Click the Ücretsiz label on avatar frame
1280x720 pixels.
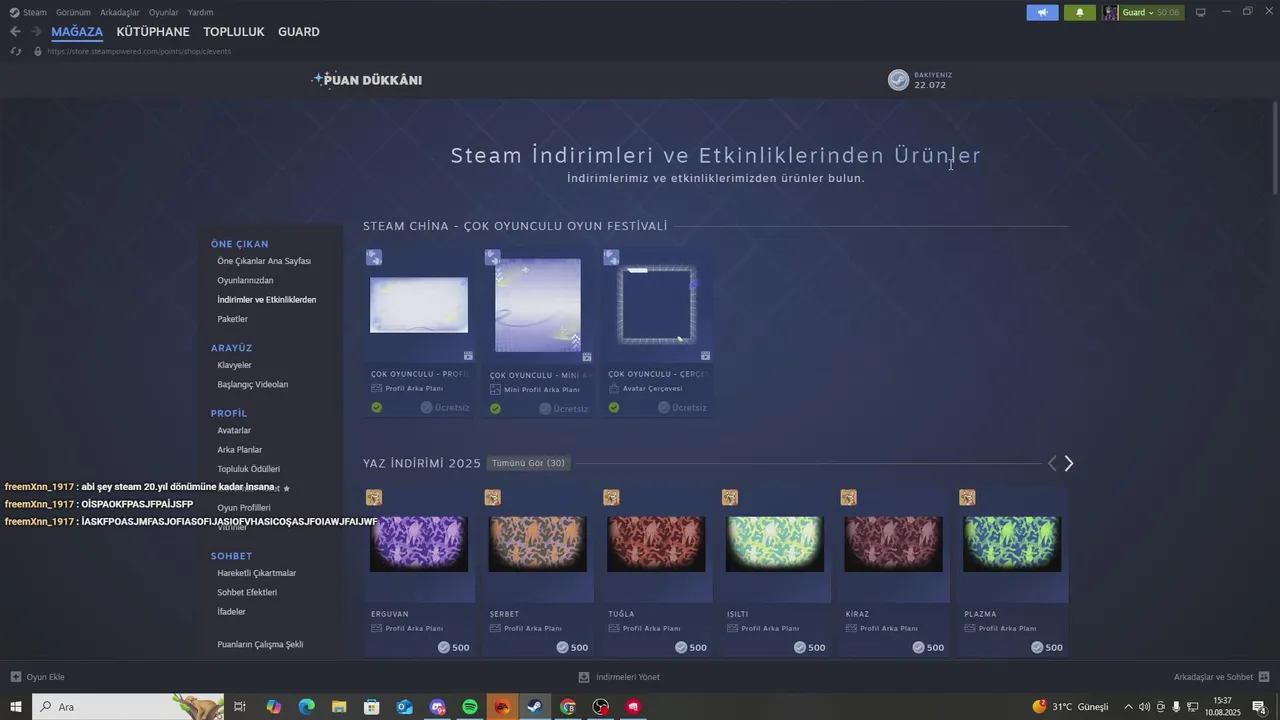(683, 407)
